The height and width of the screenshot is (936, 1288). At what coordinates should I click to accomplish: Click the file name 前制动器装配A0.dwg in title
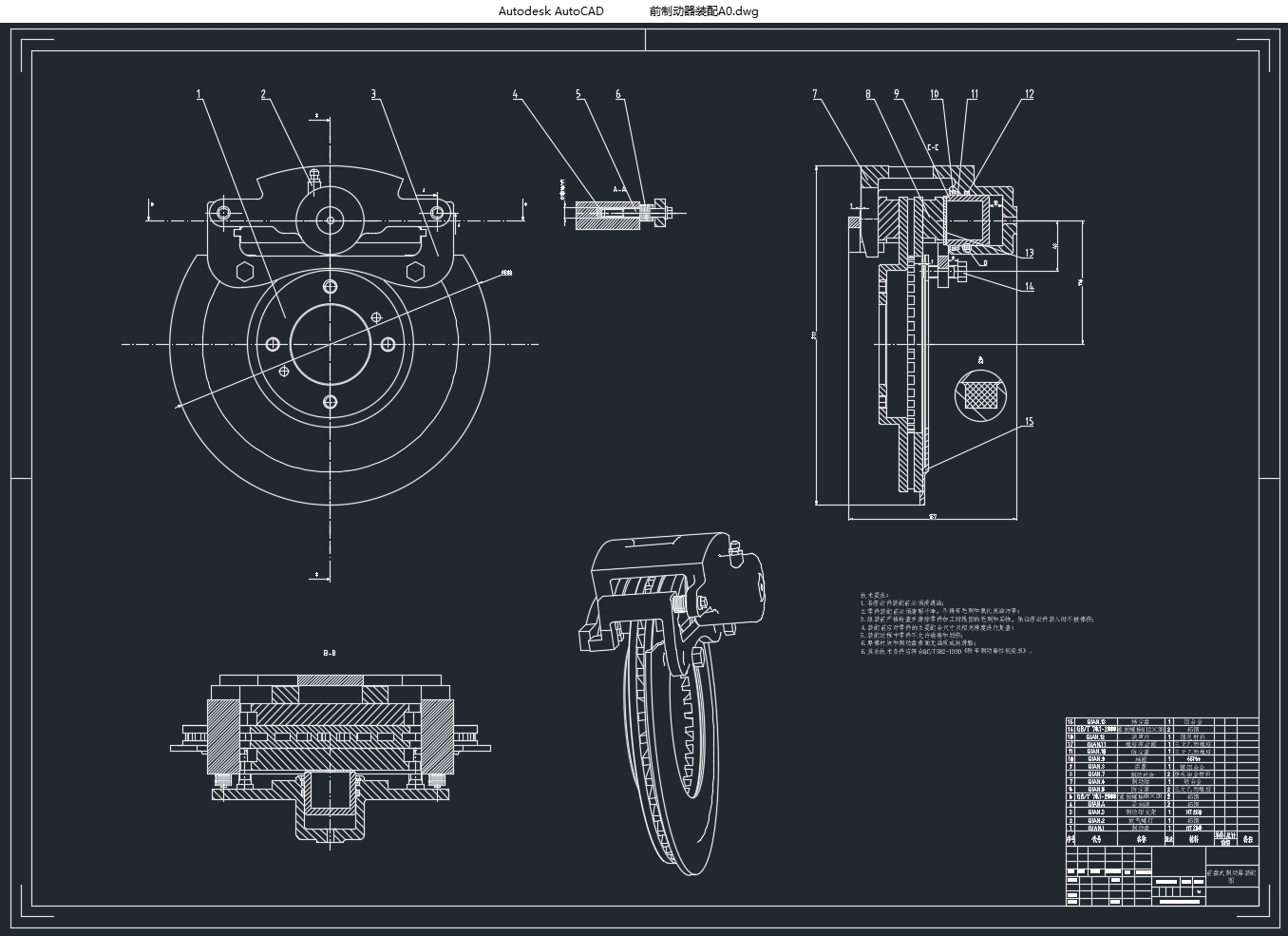click(x=704, y=11)
